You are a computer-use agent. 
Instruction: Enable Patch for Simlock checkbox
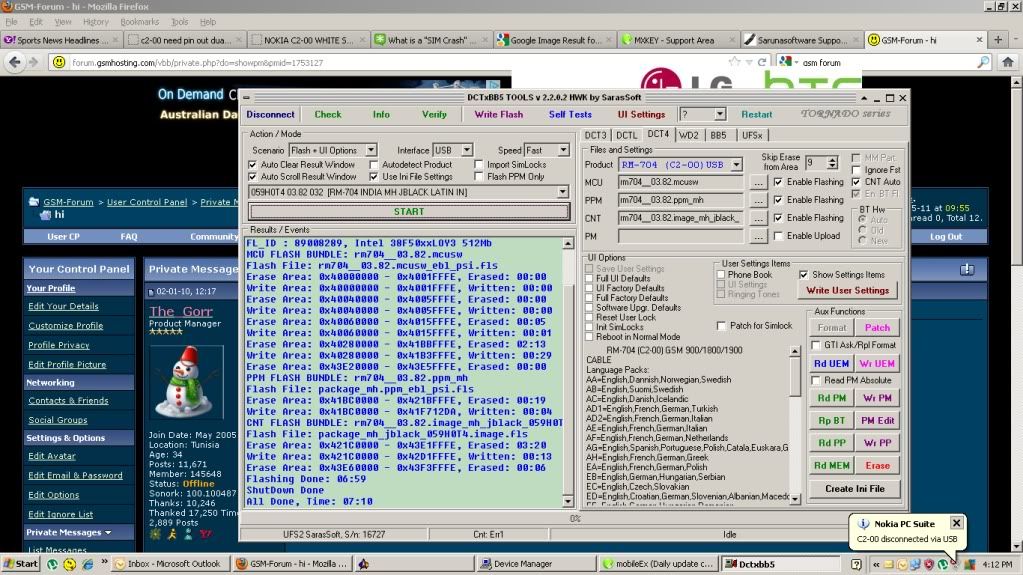click(x=721, y=326)
